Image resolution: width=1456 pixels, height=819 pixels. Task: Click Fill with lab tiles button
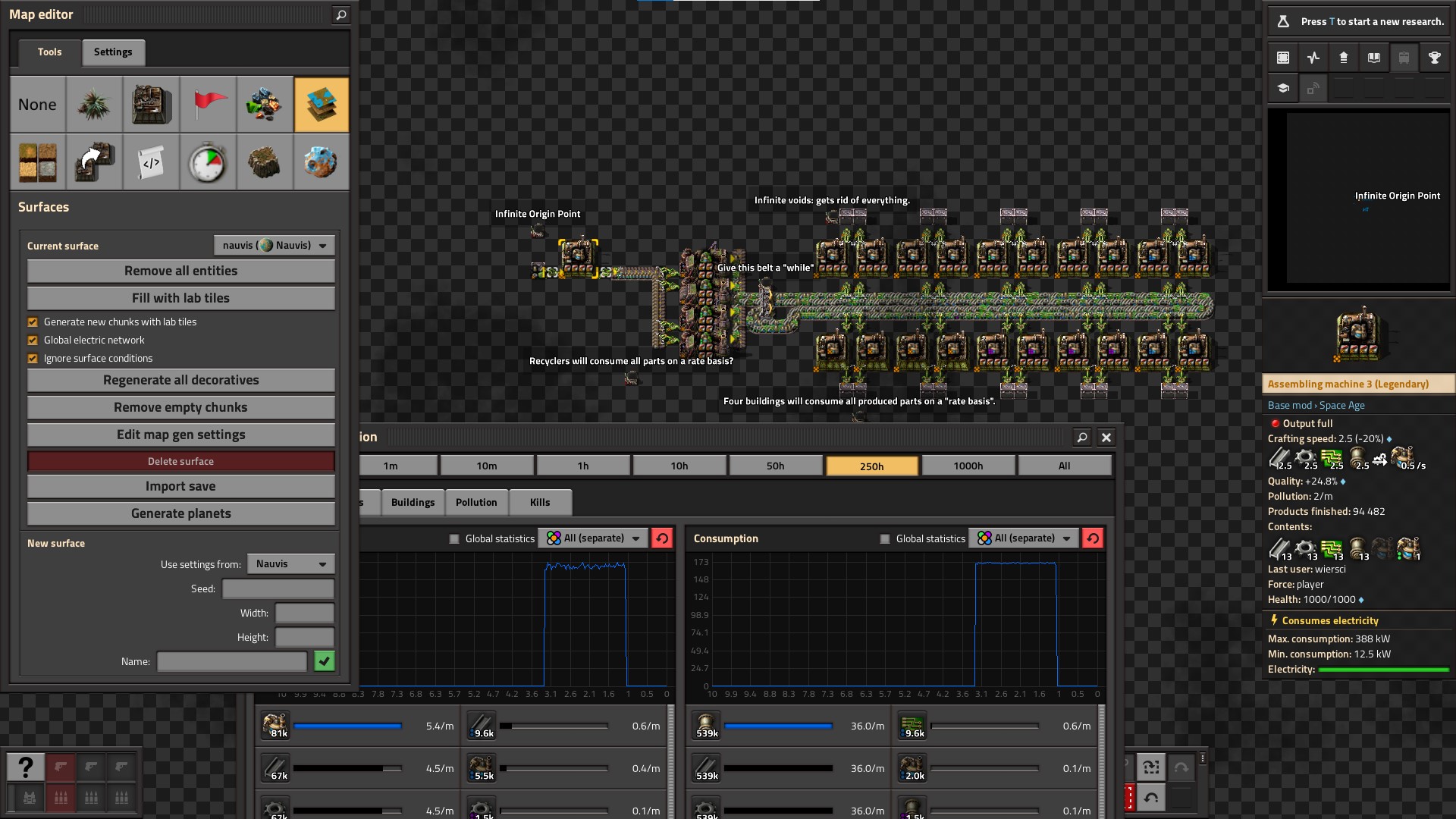[180, 298]
